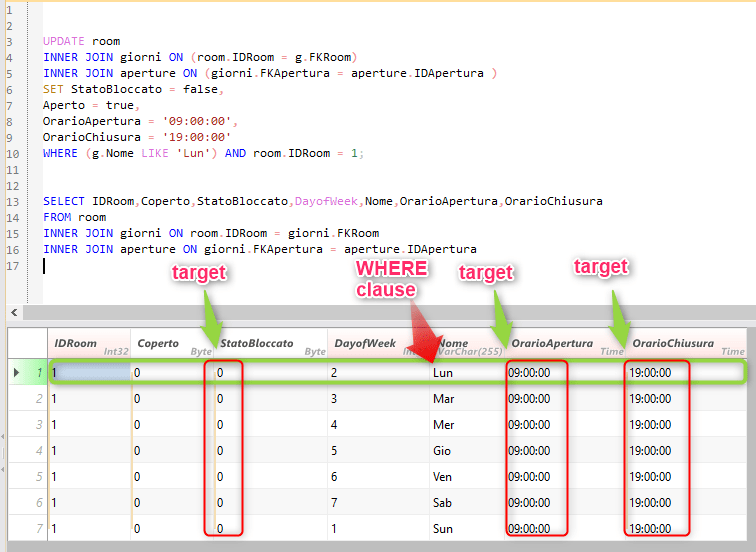
Task: Click the SELECT IDRoom,Coperto statement line
Action: tap(323, 201)
